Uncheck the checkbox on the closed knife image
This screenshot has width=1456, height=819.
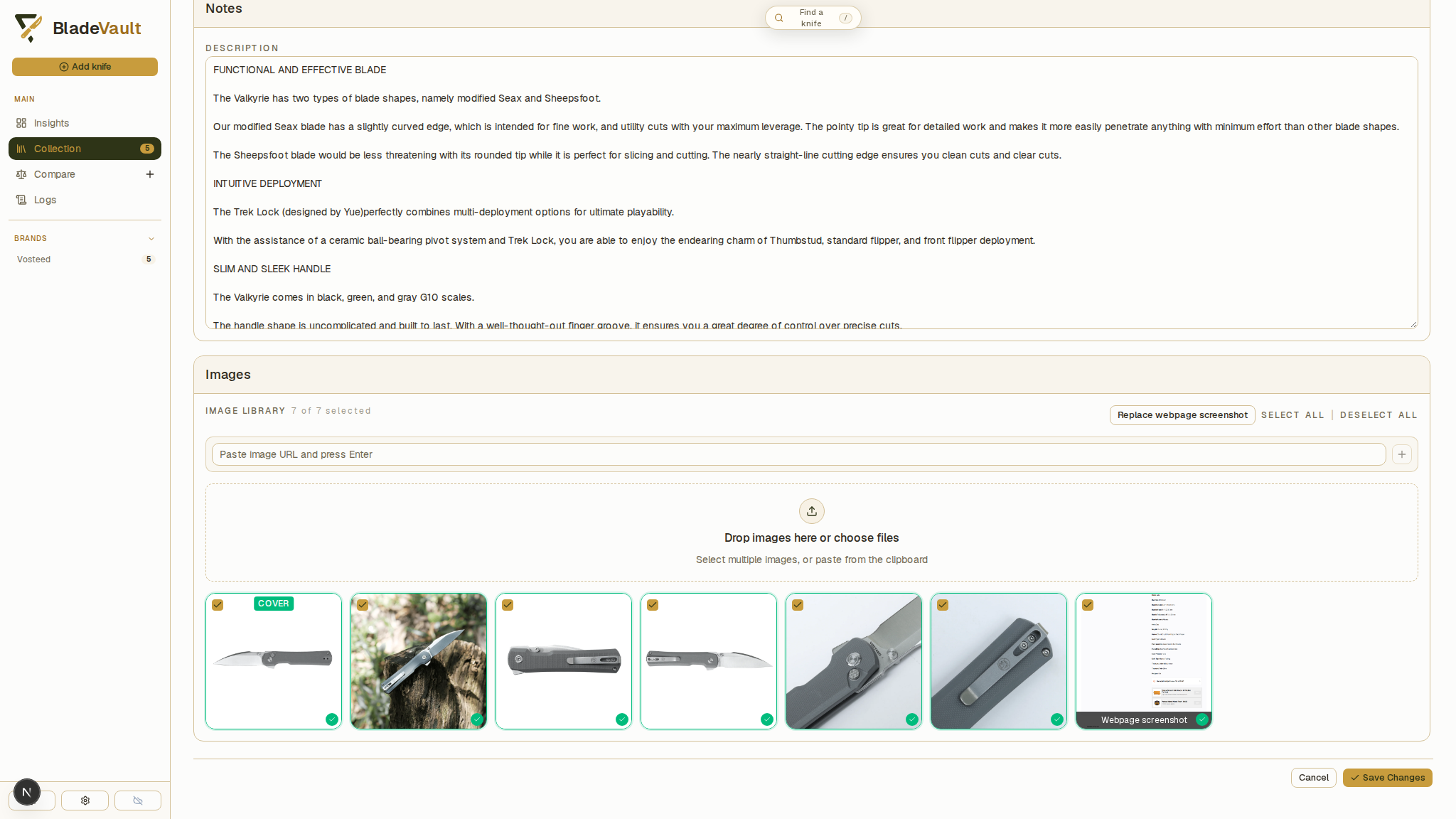coord(508,605)
